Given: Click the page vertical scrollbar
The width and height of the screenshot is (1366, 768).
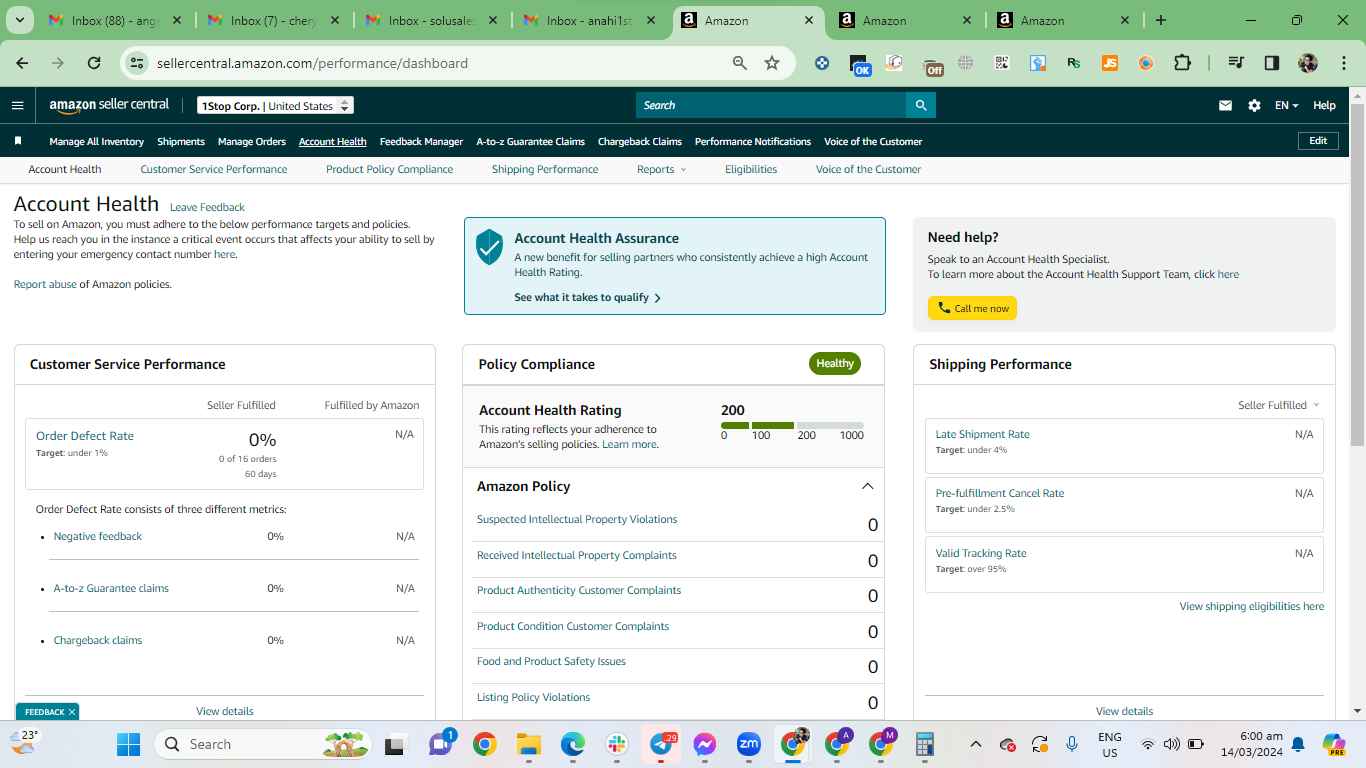Looking at the screenshot, I should pyautogui.click(x=1358, y=275).
